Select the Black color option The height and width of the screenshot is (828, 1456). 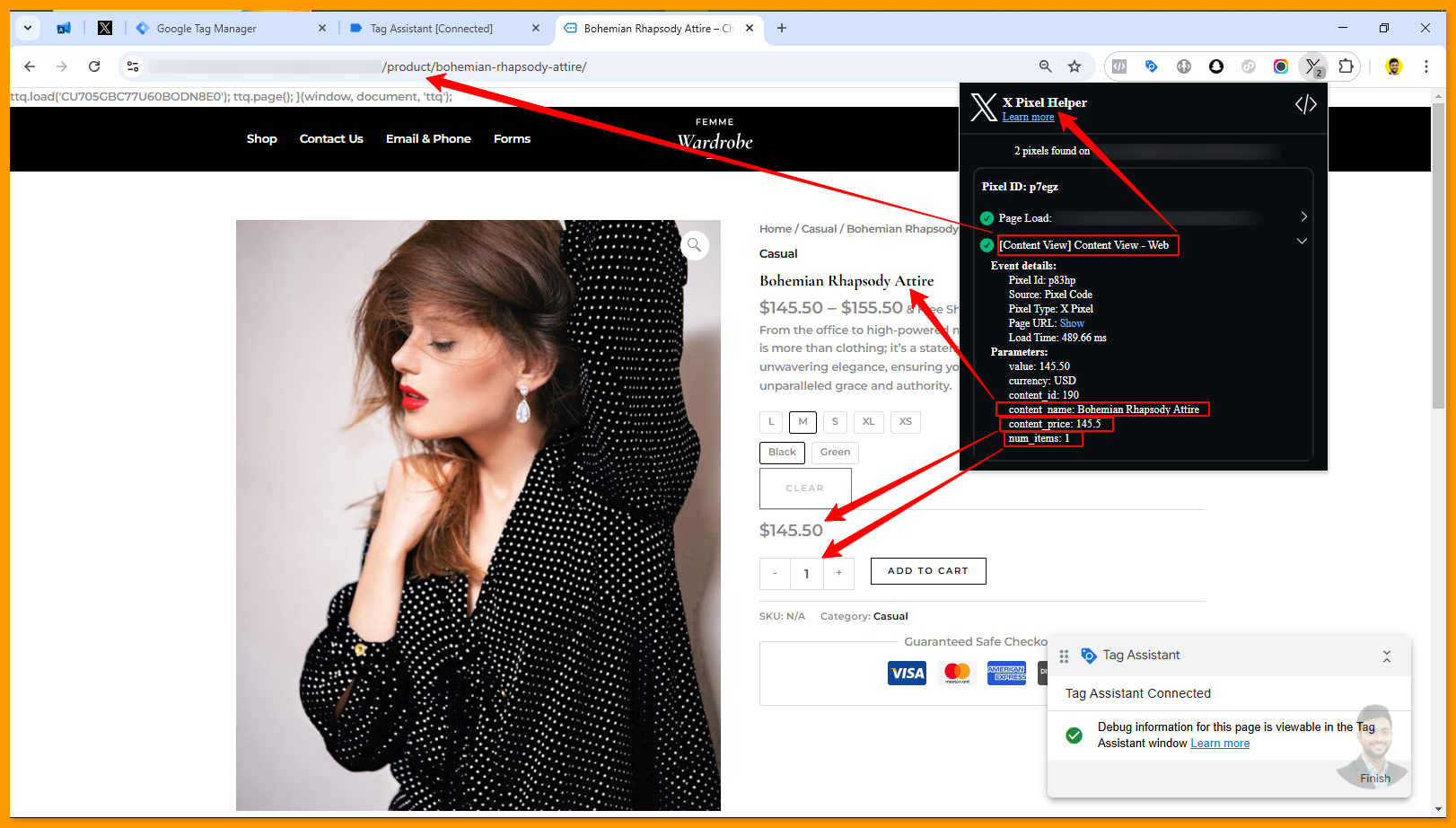782,453
